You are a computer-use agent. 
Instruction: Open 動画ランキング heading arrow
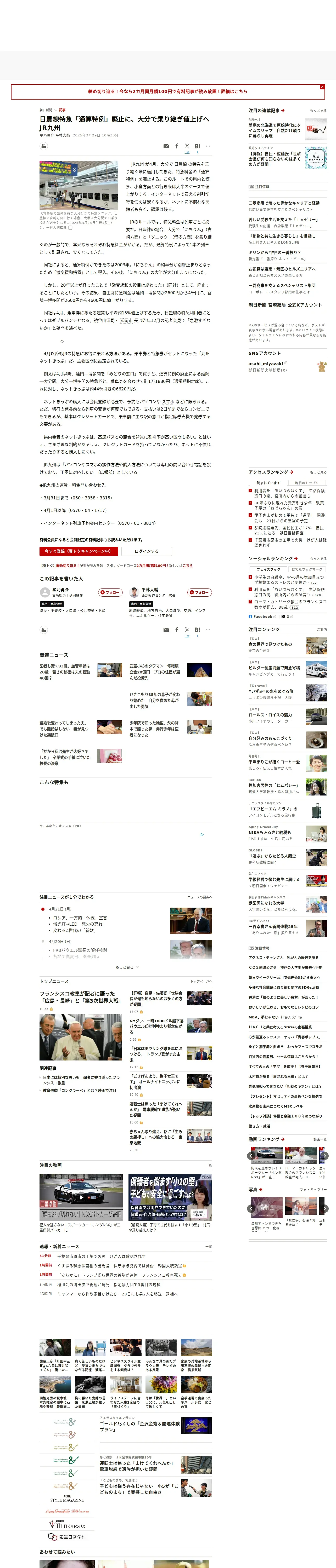click(283, 1139)
